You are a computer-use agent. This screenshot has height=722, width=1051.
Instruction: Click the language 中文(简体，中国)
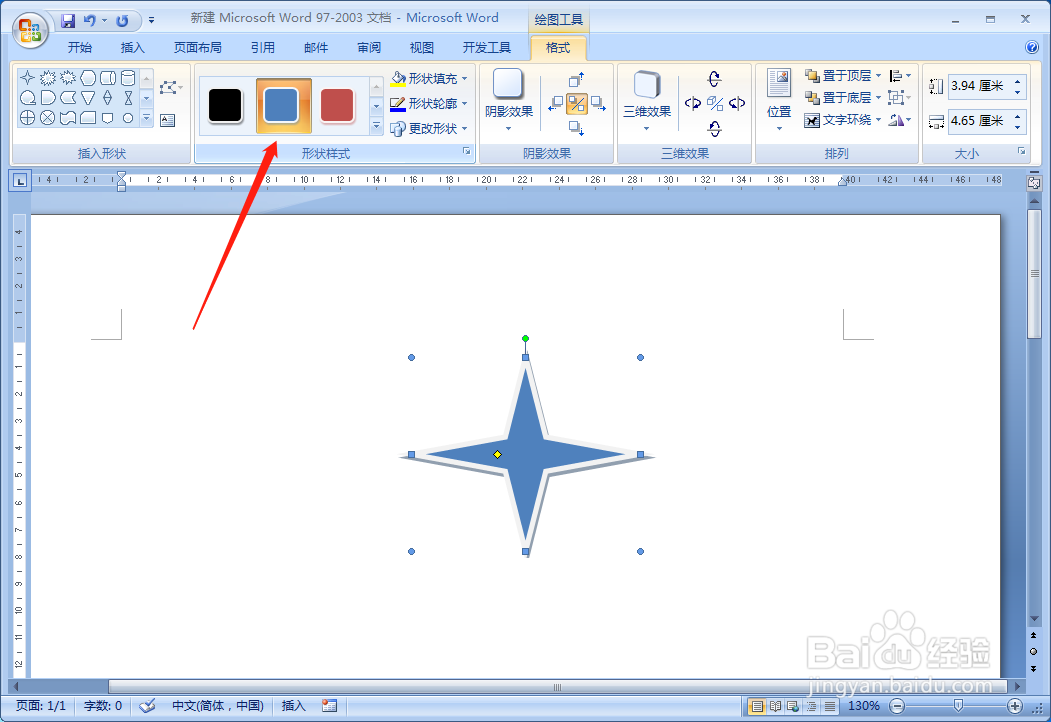pyautogui.click(x=218, y=705)
